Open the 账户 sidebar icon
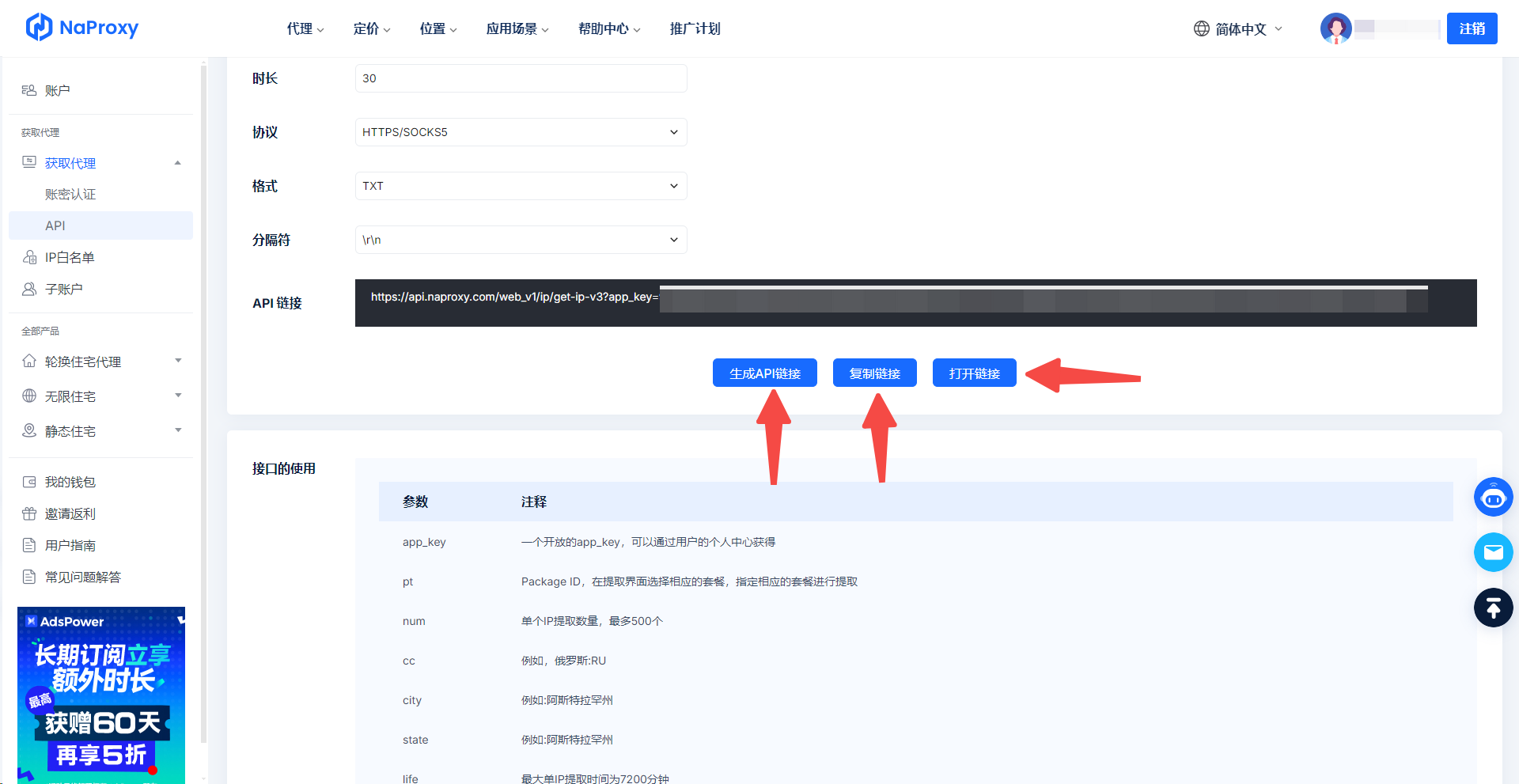The height and width of the screenshot is (784, 1519). [29, 90]
